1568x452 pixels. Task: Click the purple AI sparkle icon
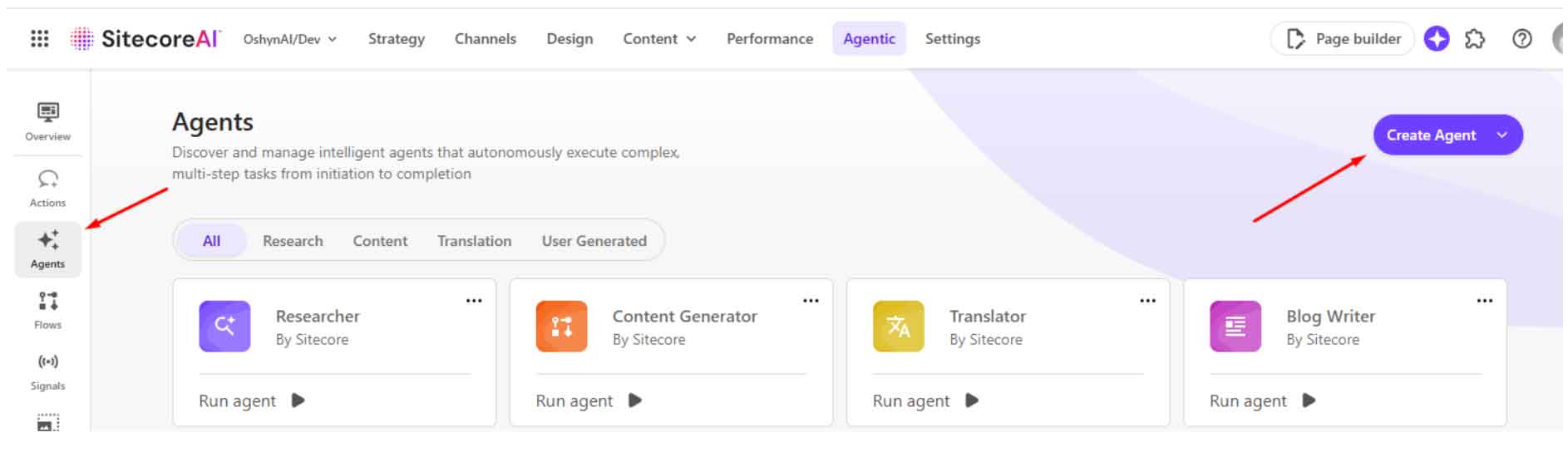[1437, 39]
